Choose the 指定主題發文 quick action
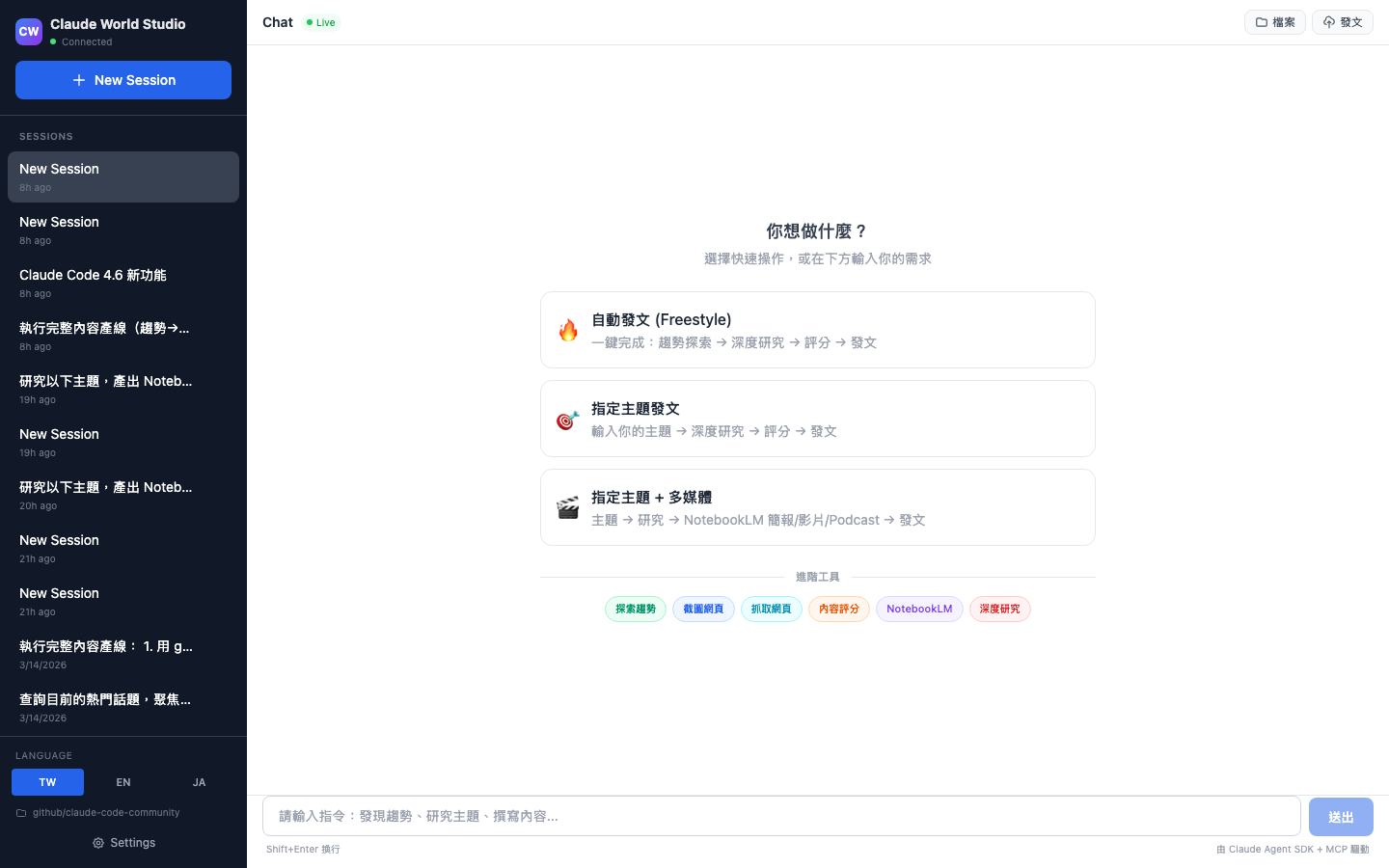1389x868 pixels. 818,419
